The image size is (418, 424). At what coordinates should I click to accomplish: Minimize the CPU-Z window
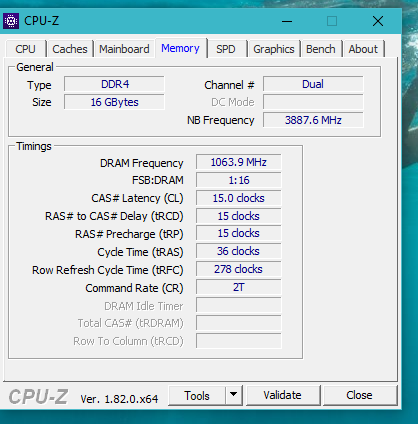[x=287, y=21]
